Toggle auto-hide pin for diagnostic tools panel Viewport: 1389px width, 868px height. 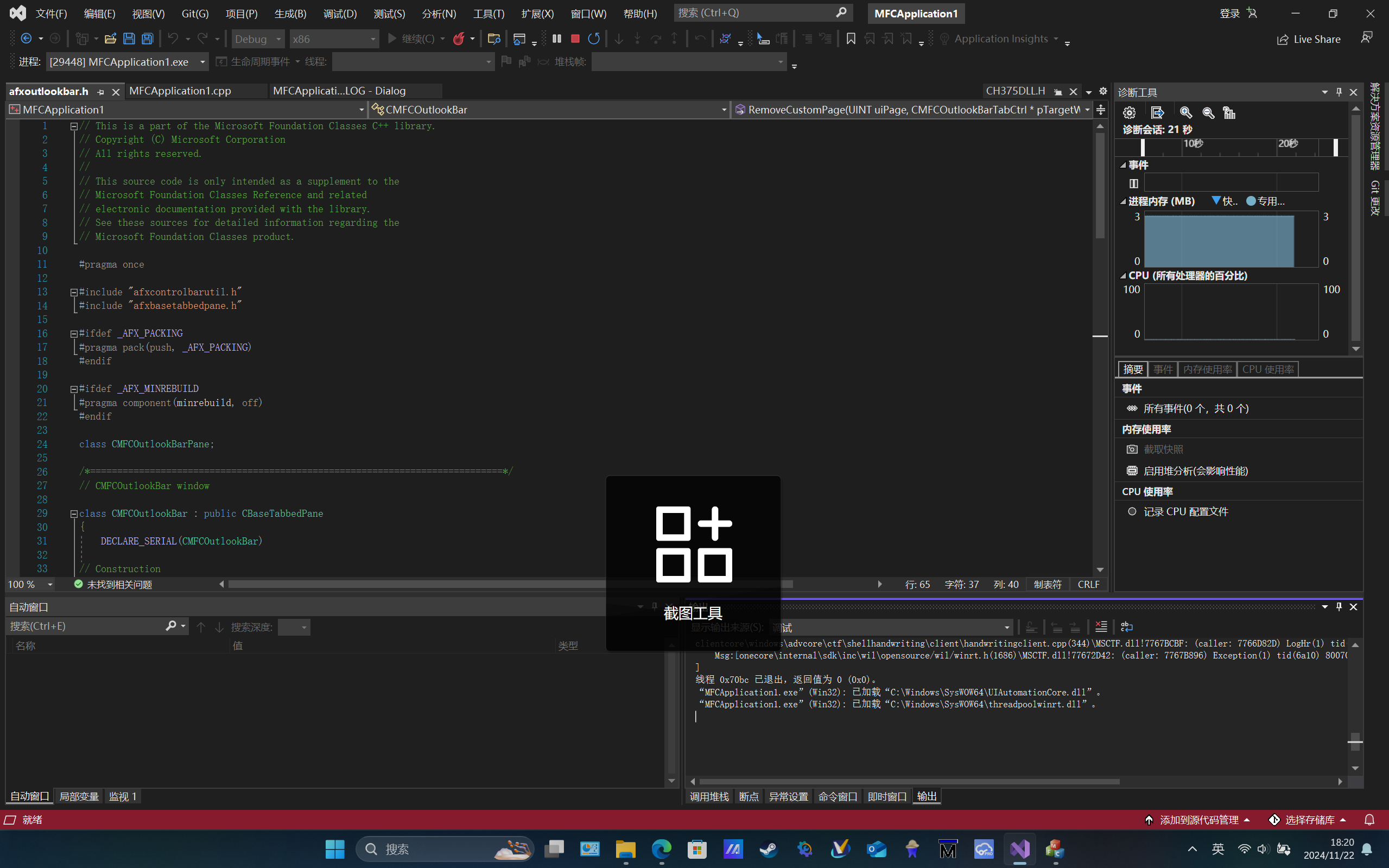coord(1339,92)
